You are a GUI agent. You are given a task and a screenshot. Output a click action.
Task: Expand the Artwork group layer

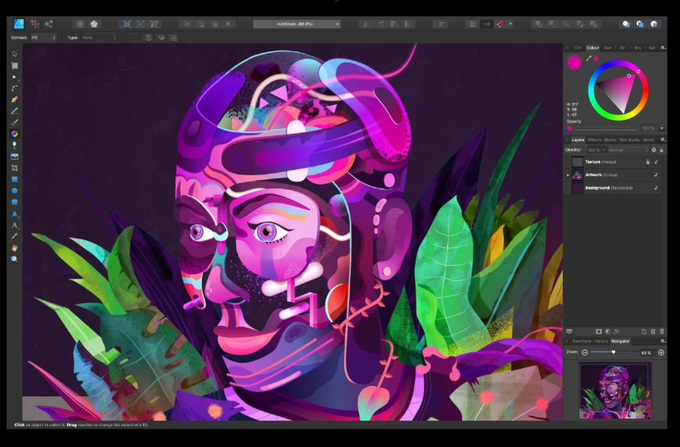click(x=568, y=175)
